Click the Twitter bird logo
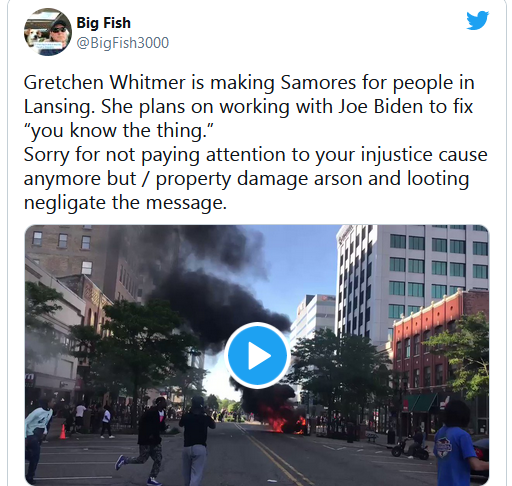The width and height of the screenshot is (512, 486). pos(477,21)
